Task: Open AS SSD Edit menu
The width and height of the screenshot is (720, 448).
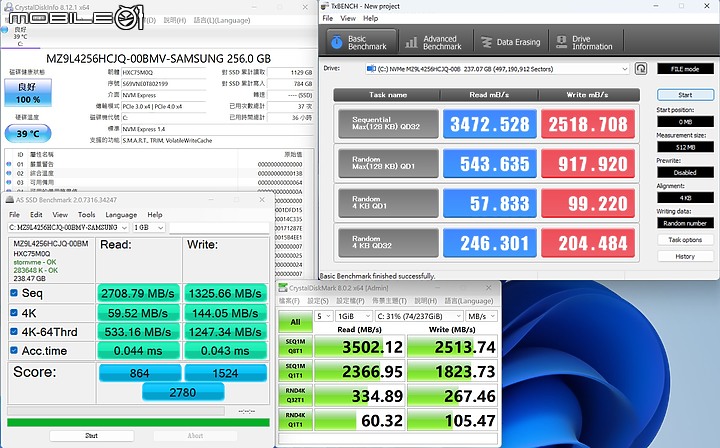Action: coord(36,214)
